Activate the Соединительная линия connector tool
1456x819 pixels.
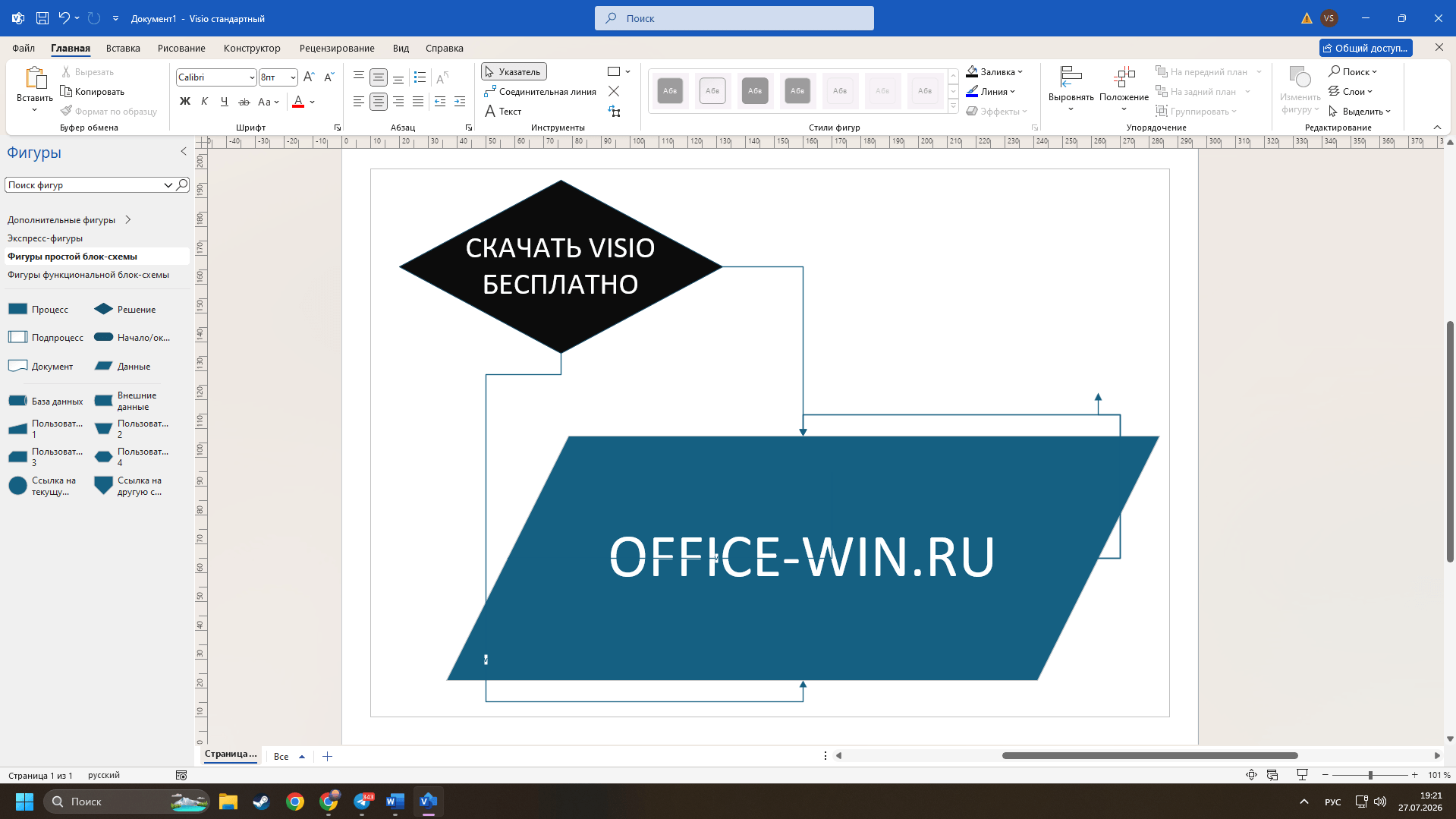(540, 92)
